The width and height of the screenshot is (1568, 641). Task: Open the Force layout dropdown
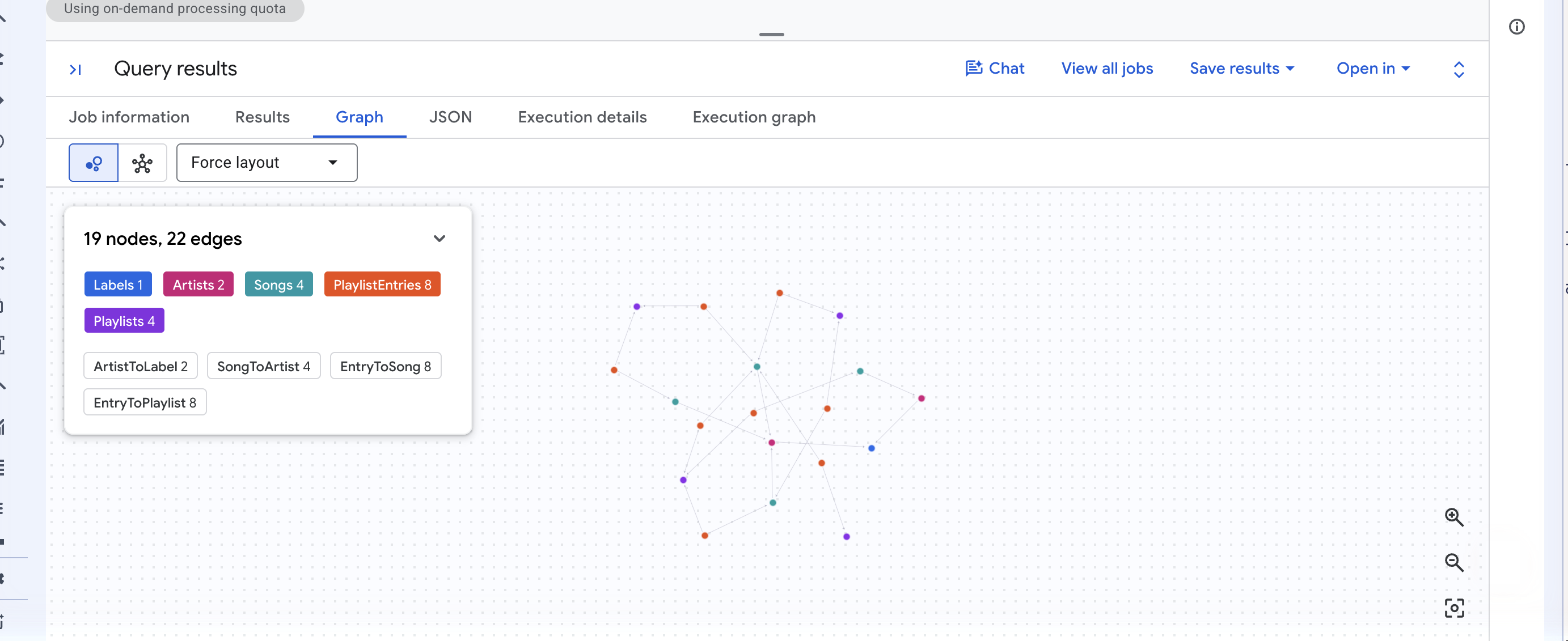tap(267, 163)
